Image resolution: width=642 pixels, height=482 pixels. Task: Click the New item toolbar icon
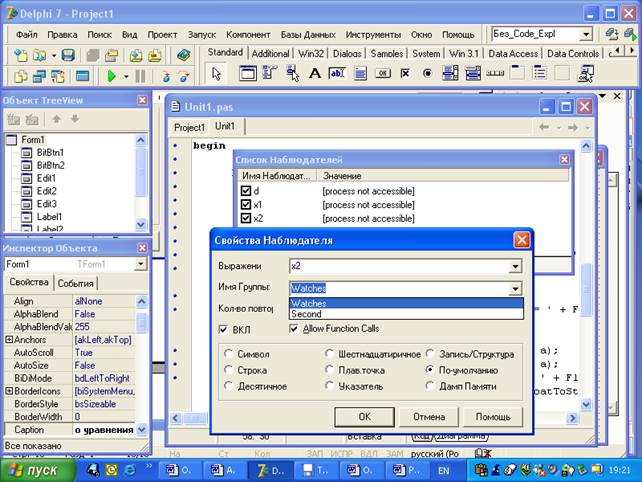(x=20, y=55)
